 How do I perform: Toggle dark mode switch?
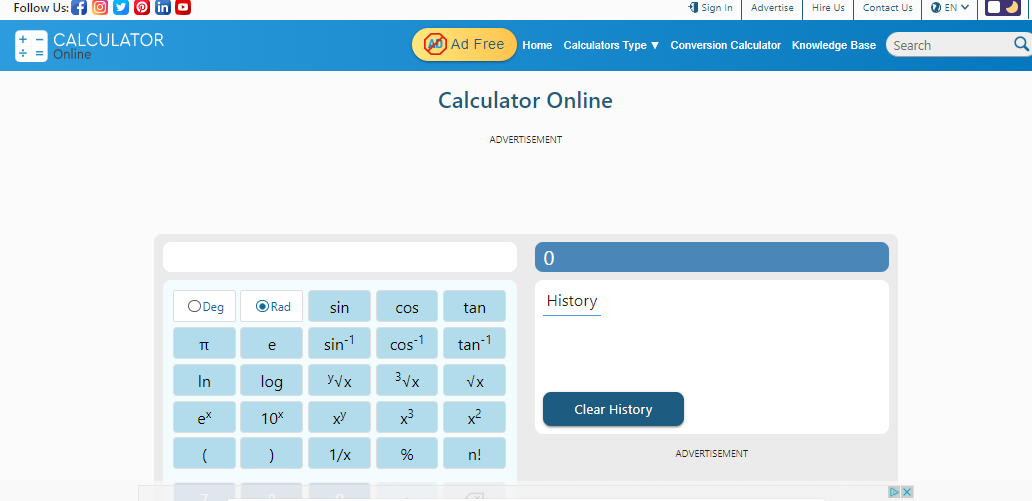1002,8
